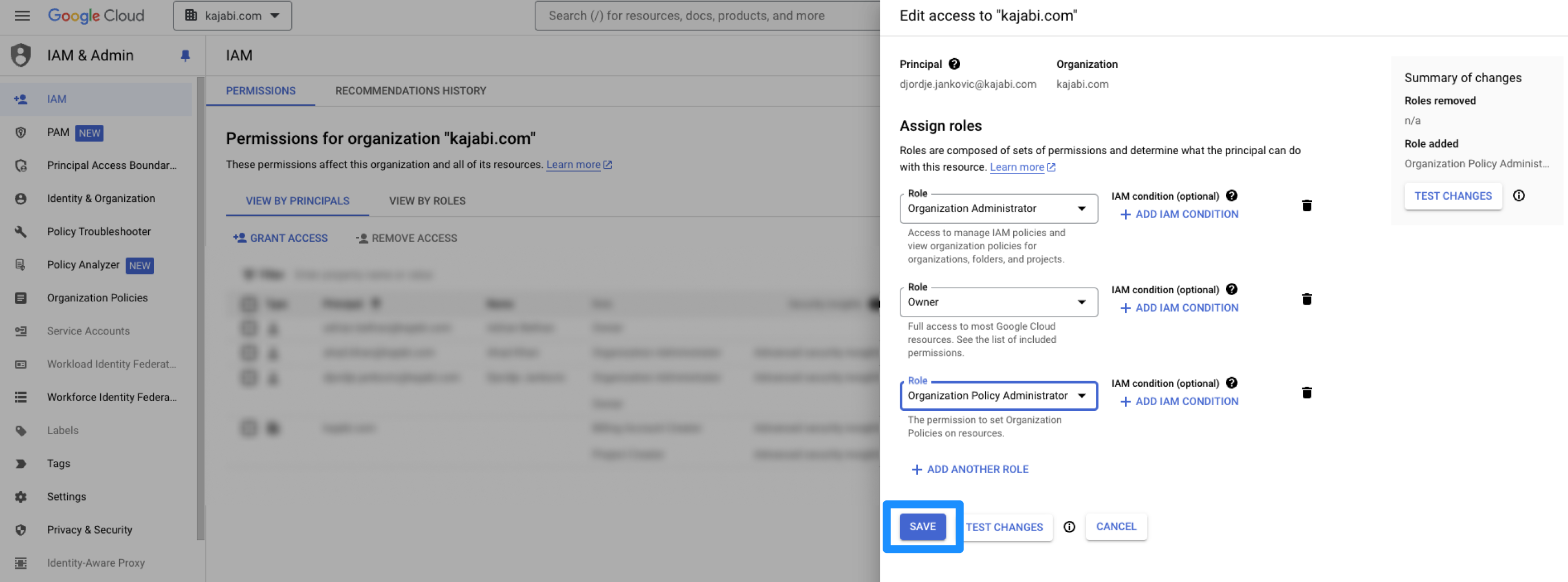Switch to Recommendations History tab

coord(411,91)
